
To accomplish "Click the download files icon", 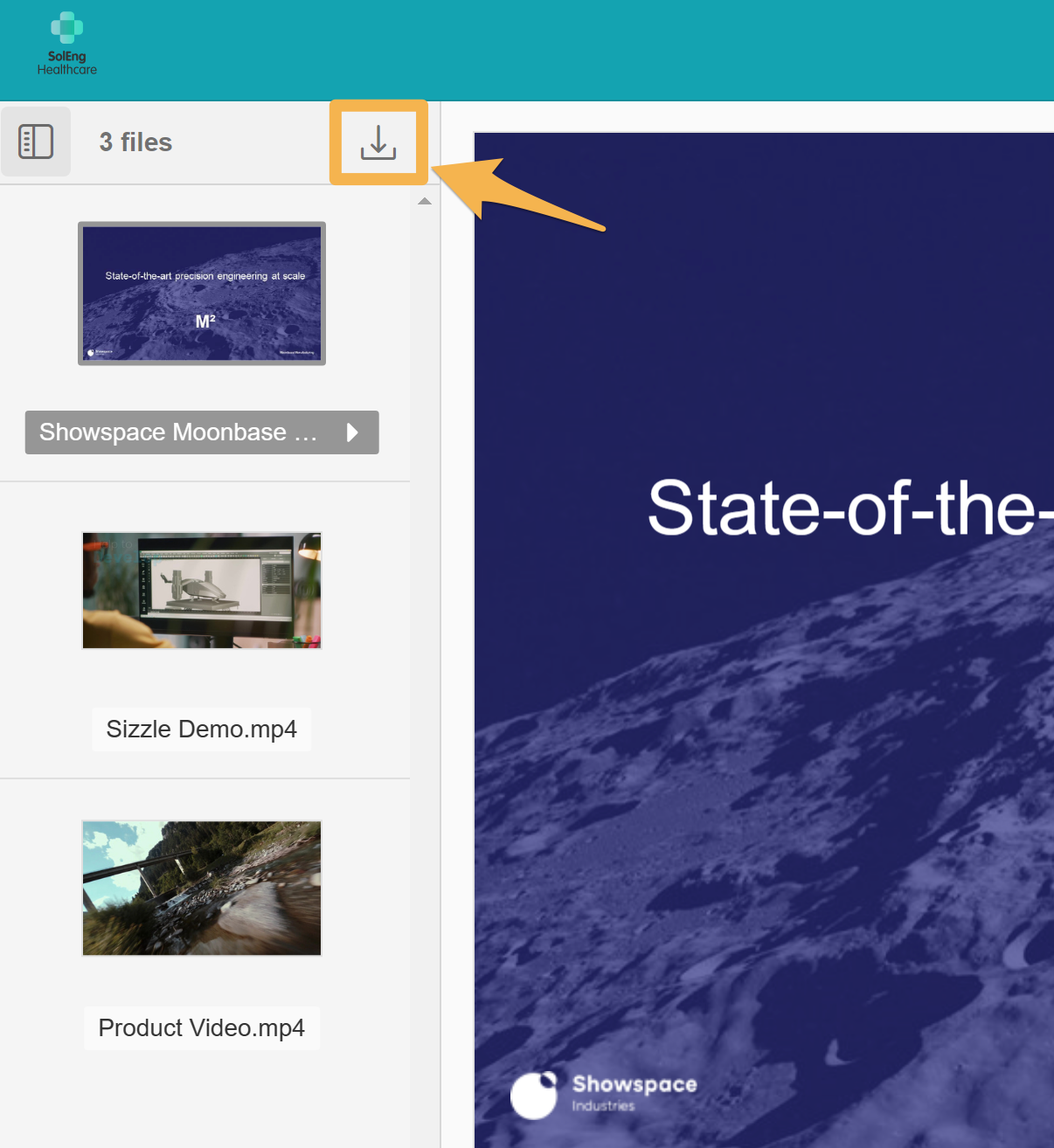I will [x=378, y=142].
